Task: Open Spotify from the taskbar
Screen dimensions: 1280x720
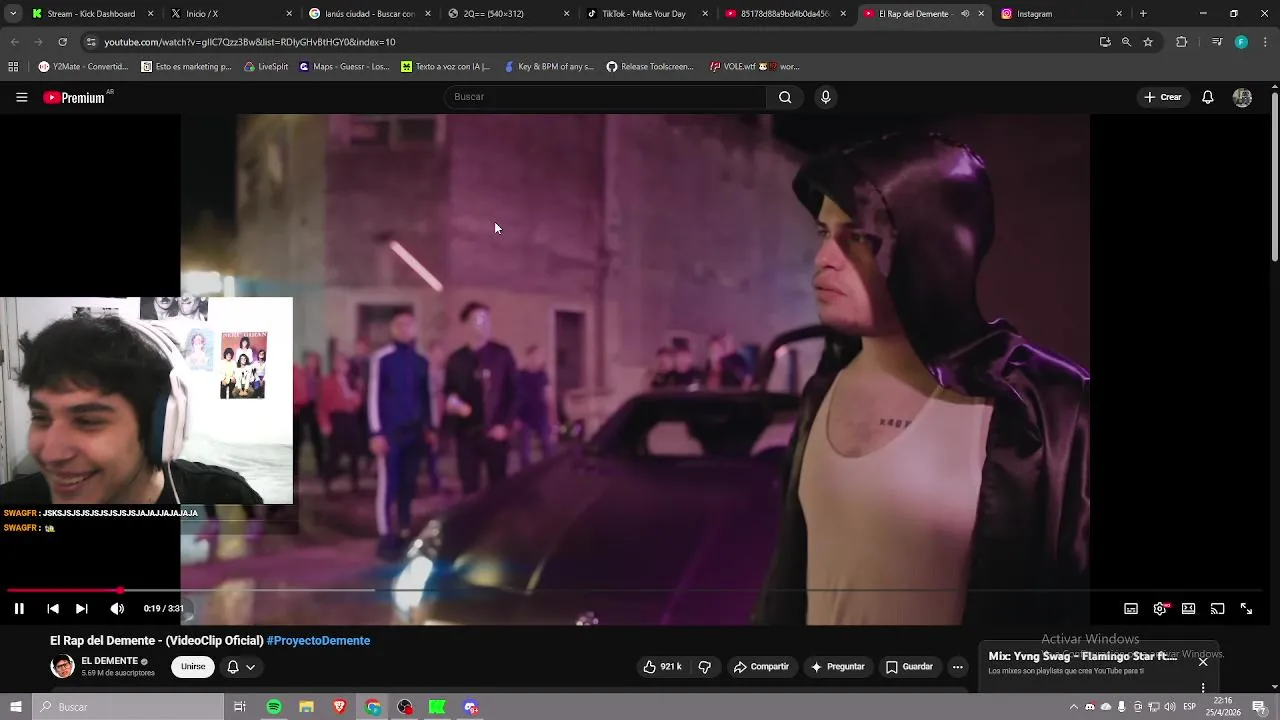Action: click(274, 707)
